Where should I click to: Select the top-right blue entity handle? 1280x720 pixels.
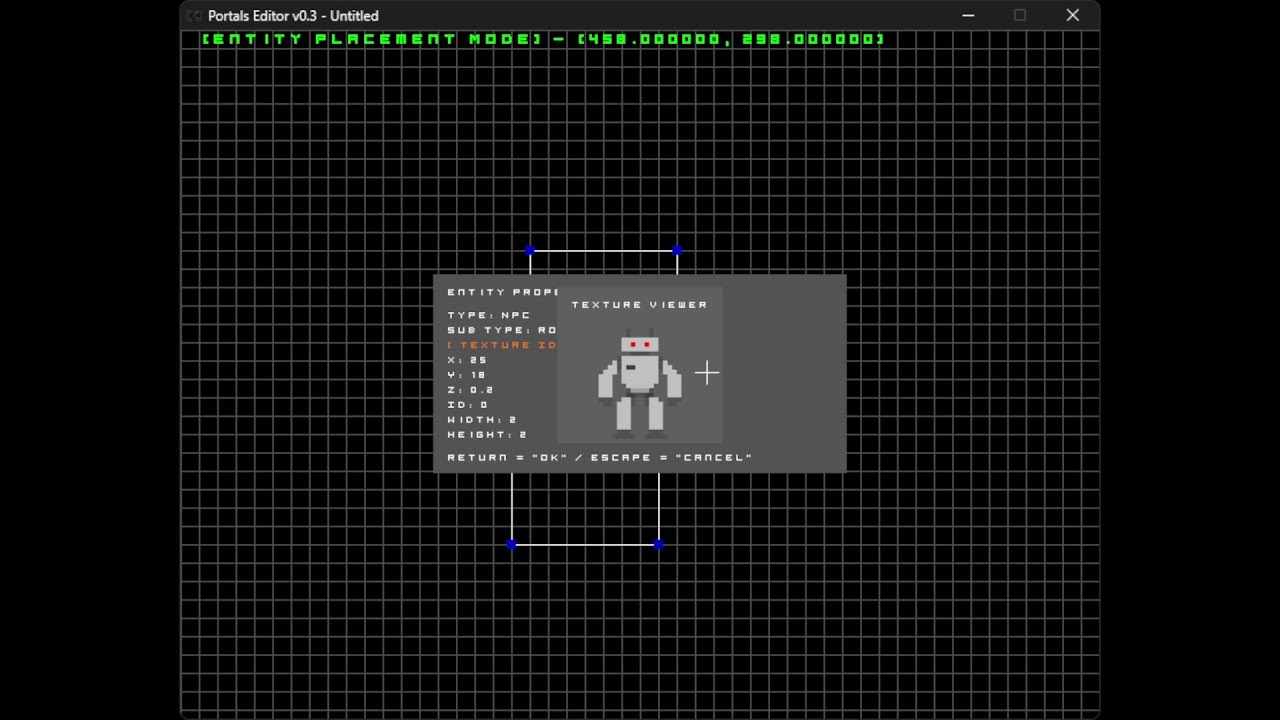(x=677, y=251)
